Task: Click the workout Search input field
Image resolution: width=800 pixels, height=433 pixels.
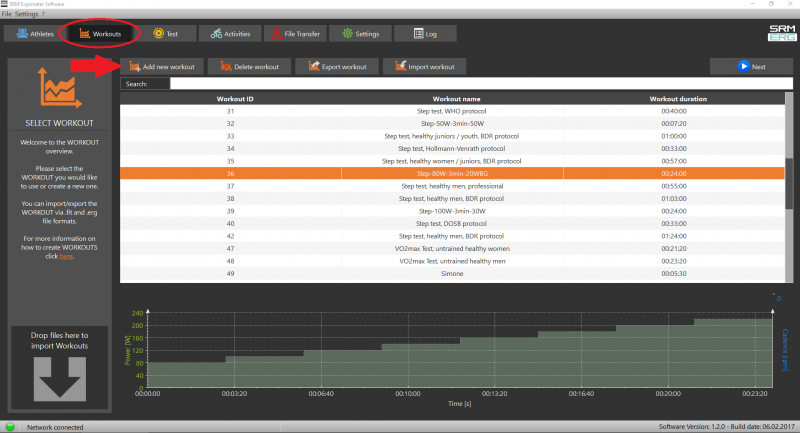Action: (x=480, y=84)
